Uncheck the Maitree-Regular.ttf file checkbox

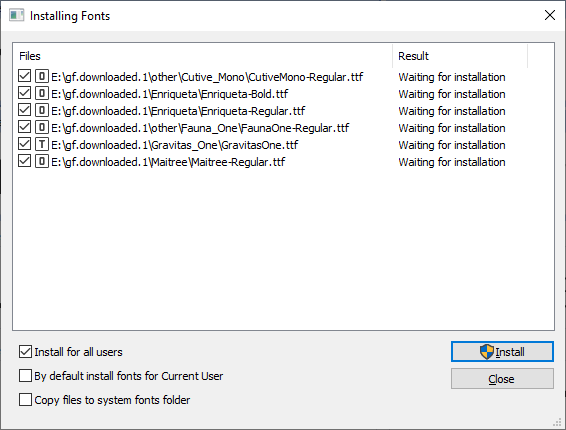pyautogui.click(x=25, y=161)
